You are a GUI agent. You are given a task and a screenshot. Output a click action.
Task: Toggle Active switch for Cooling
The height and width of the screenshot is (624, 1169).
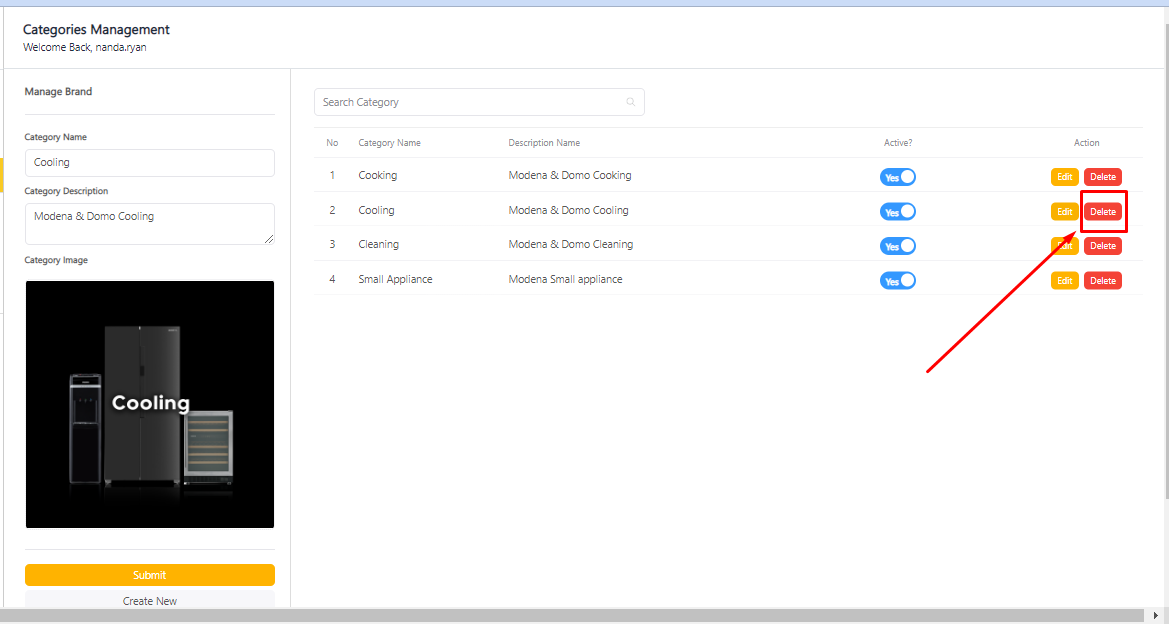897,212
